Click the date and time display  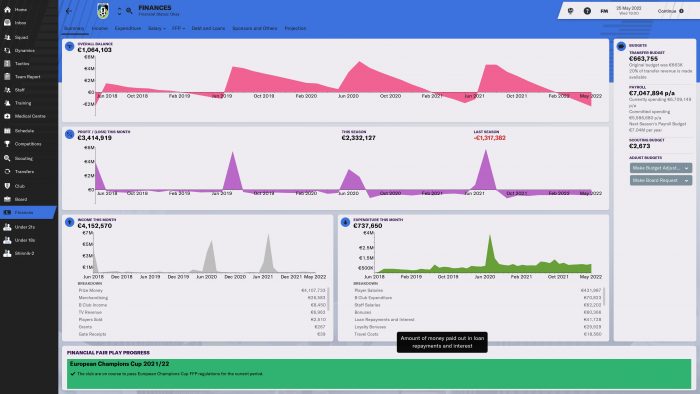tap(629, 11)
